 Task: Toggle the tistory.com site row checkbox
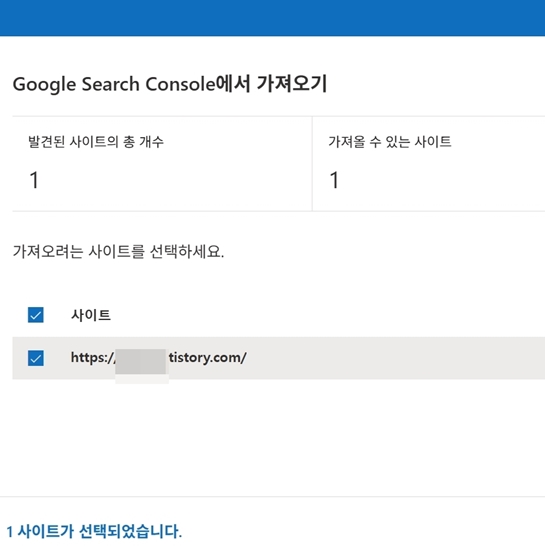(36, 358)
